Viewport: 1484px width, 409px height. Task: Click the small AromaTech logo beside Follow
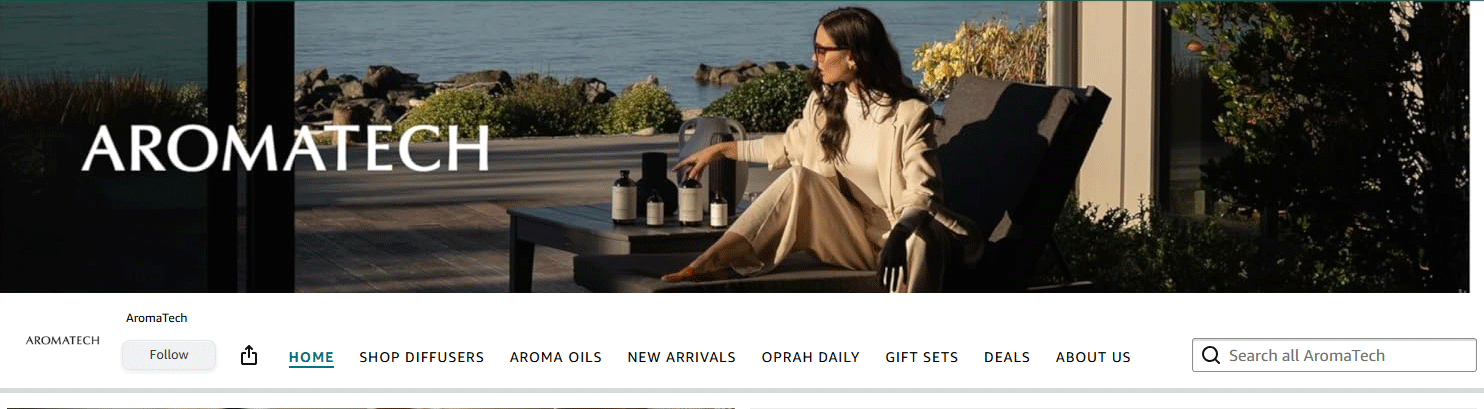click(63, 340)
